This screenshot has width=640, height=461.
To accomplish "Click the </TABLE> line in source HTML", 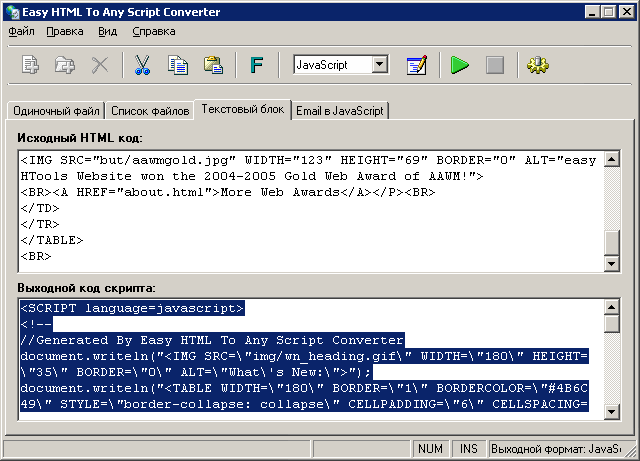I will [52, 240].
